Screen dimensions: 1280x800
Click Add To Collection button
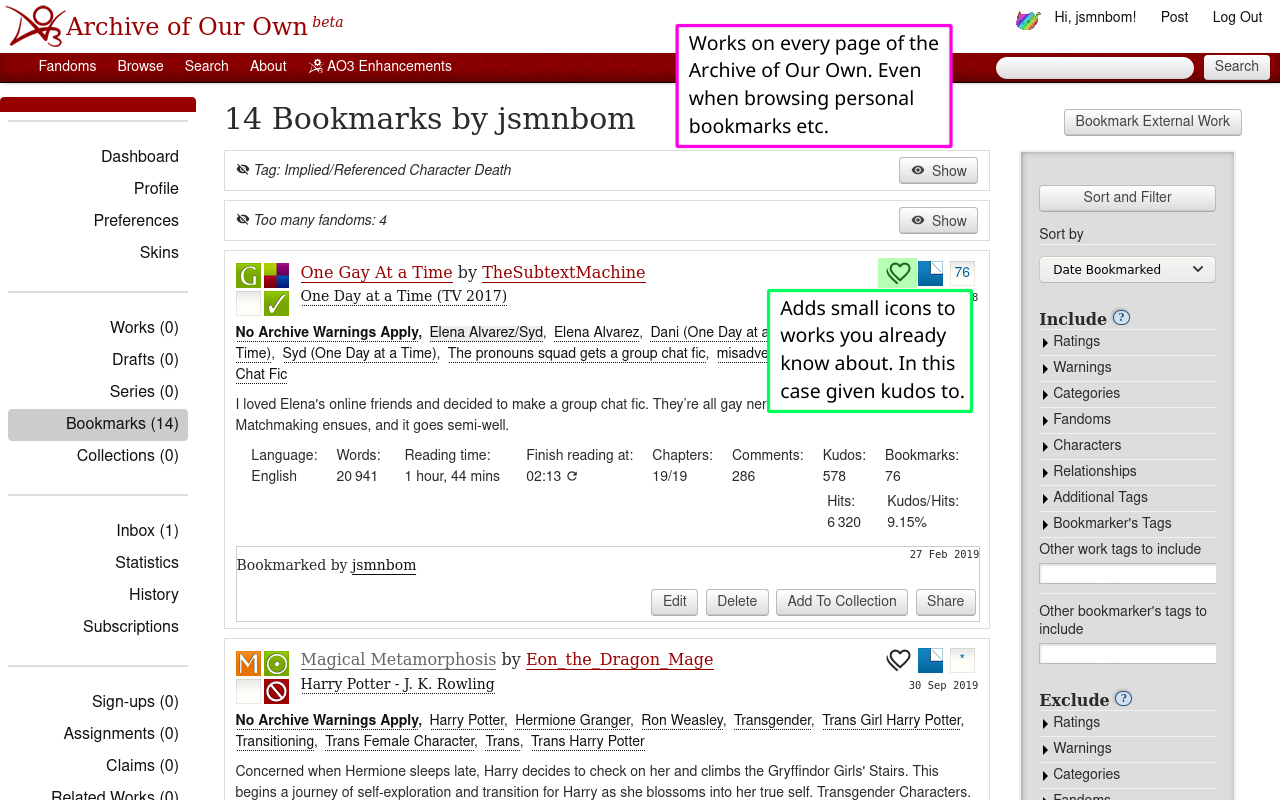click(841, 602)
